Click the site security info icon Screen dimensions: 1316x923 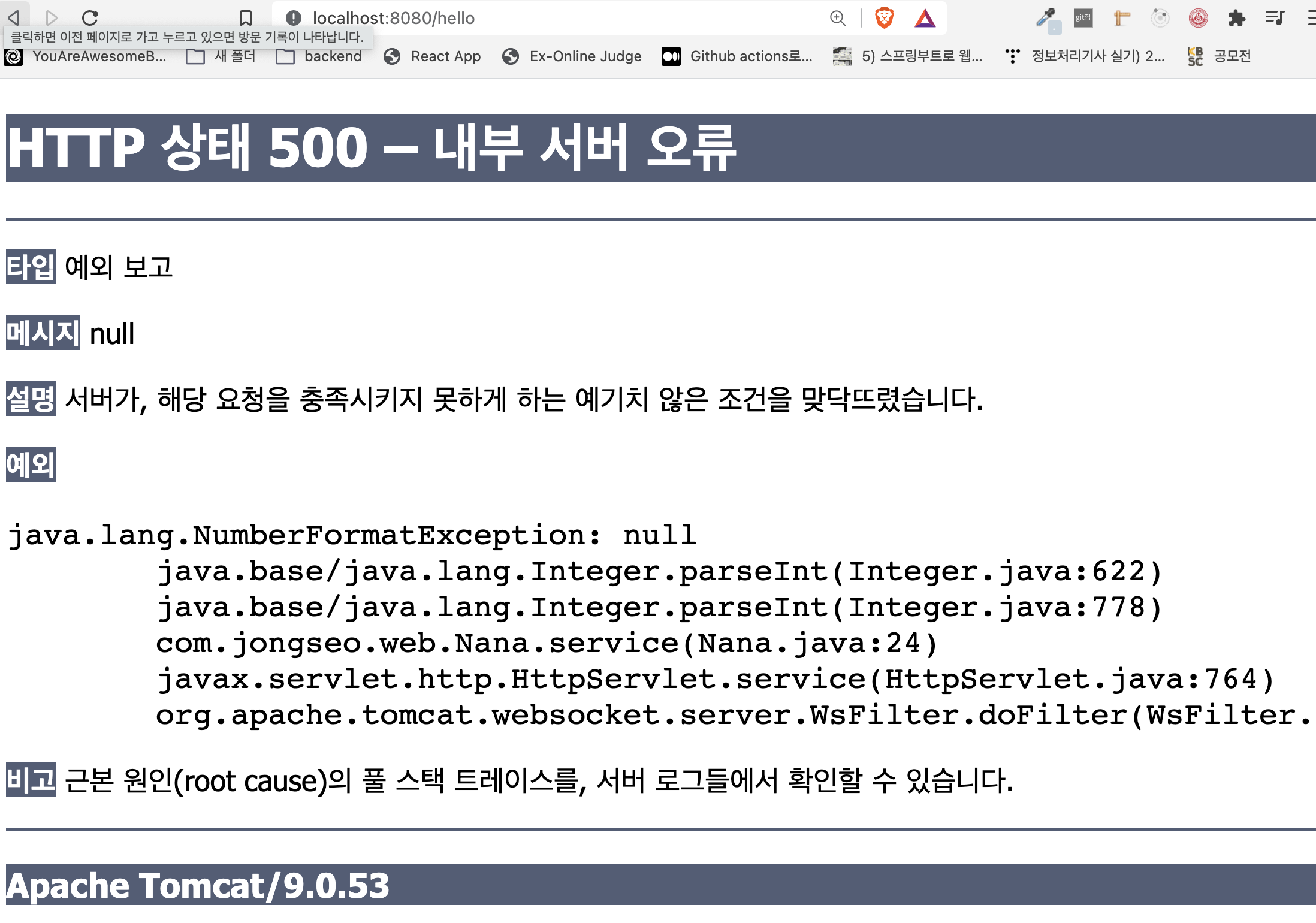click(x=293, y=18)
